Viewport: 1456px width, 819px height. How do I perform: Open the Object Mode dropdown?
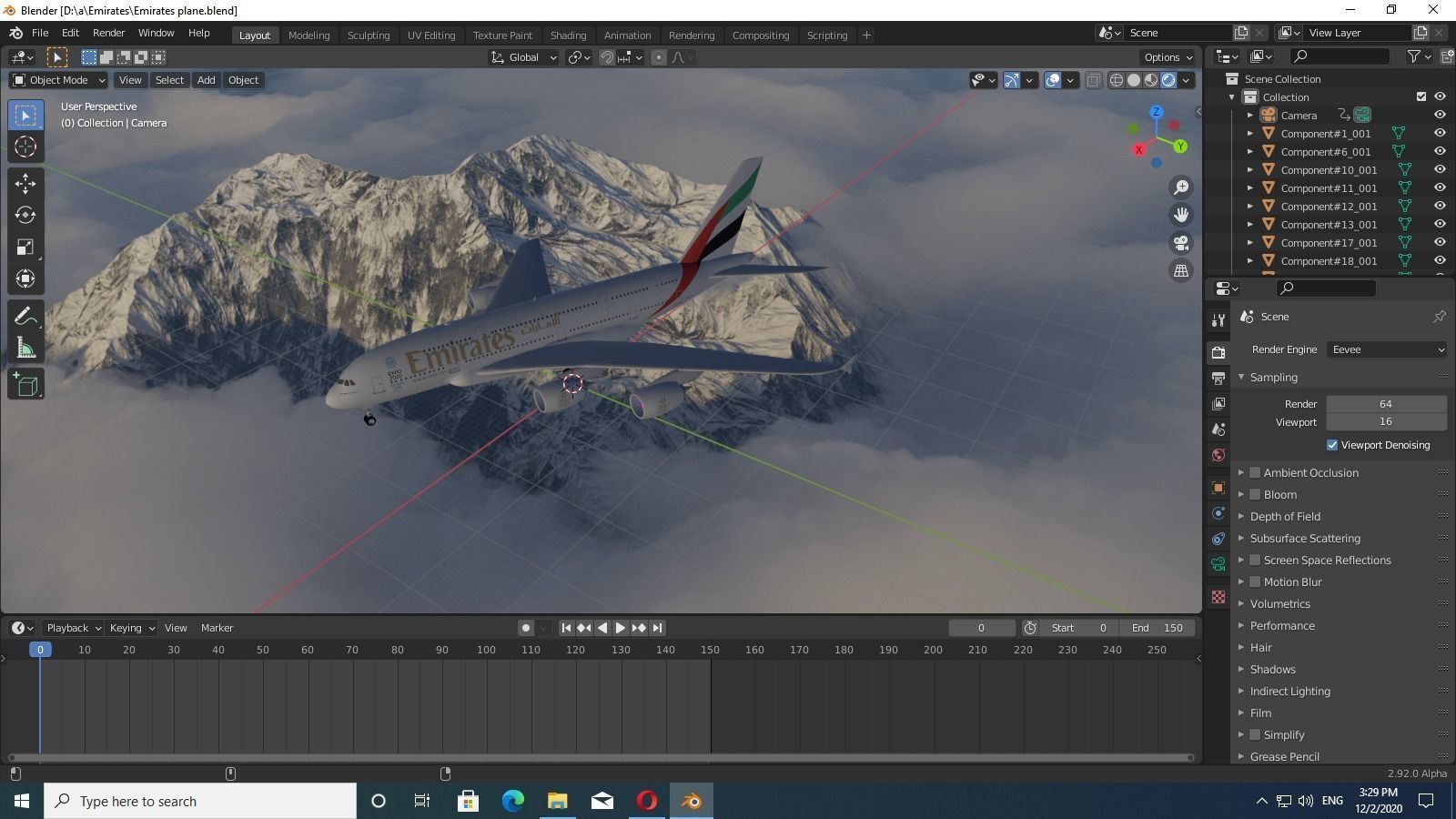58,80
